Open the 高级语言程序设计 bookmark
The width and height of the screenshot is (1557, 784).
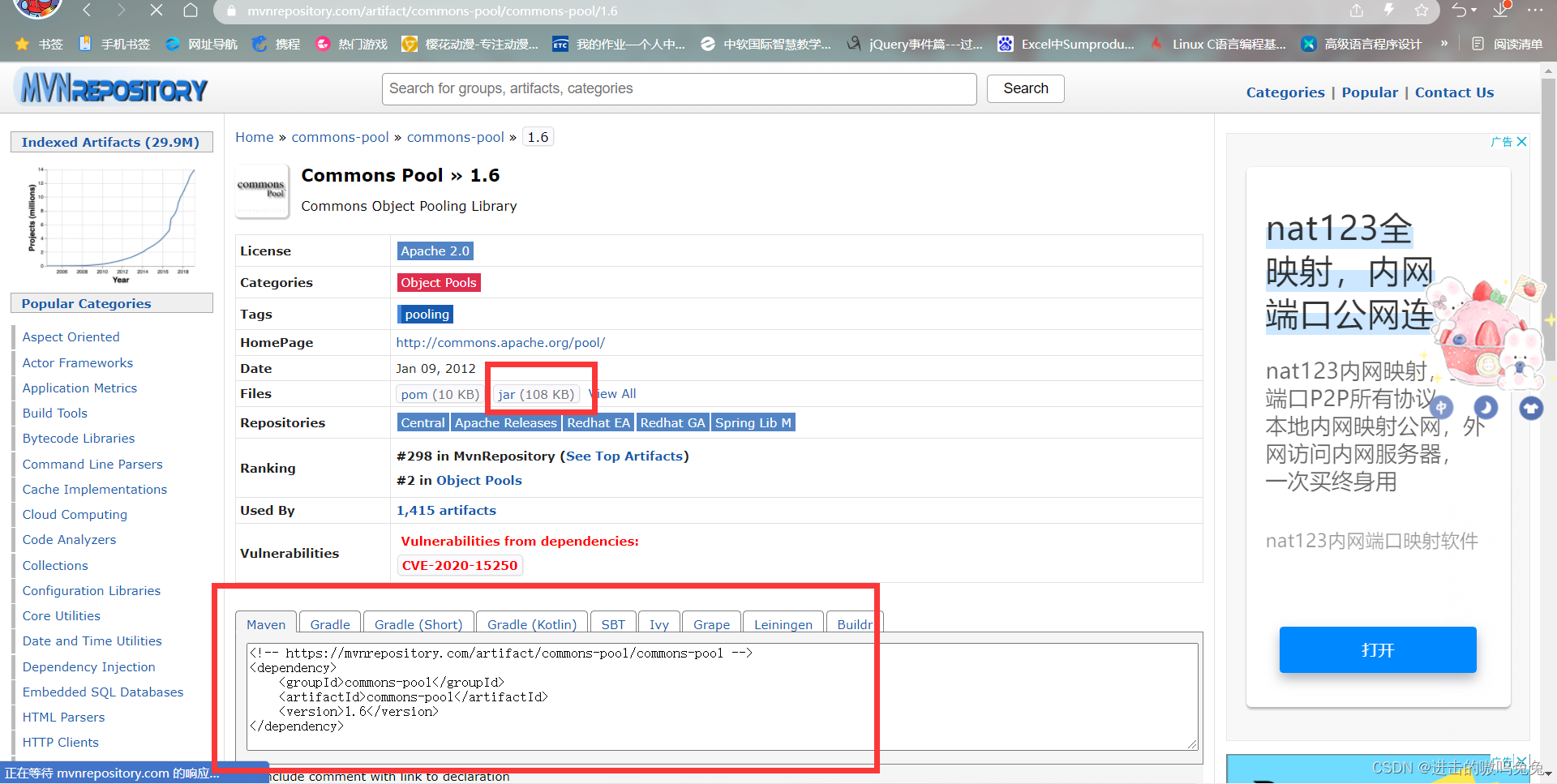1361,44
